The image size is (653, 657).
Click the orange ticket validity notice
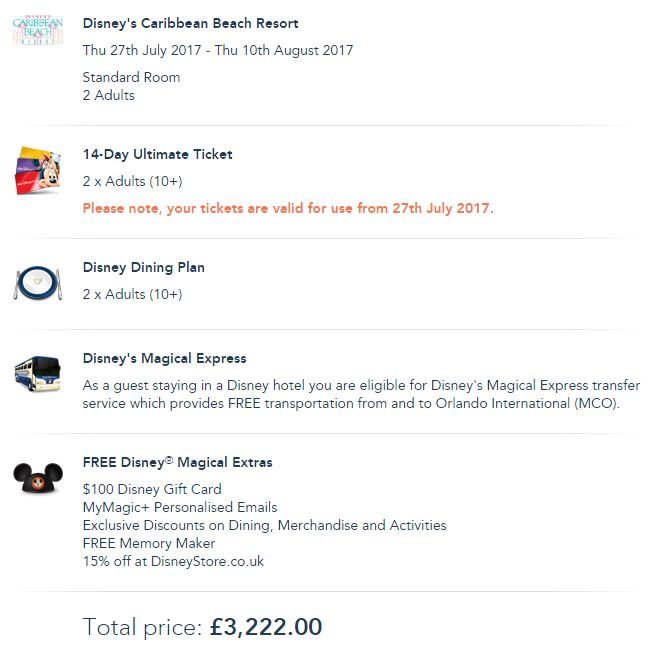coord(288,208)
